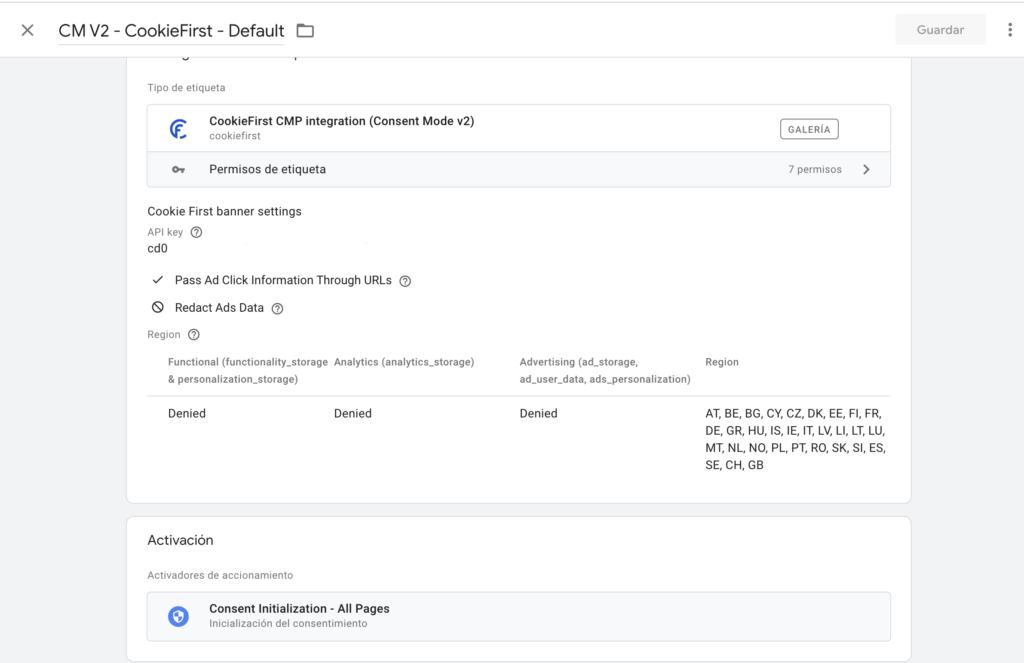Click Inicialización del consentimiento subtitle
Image resolution: width=1024 pixels, height=663 pixels.
(288, 624)
